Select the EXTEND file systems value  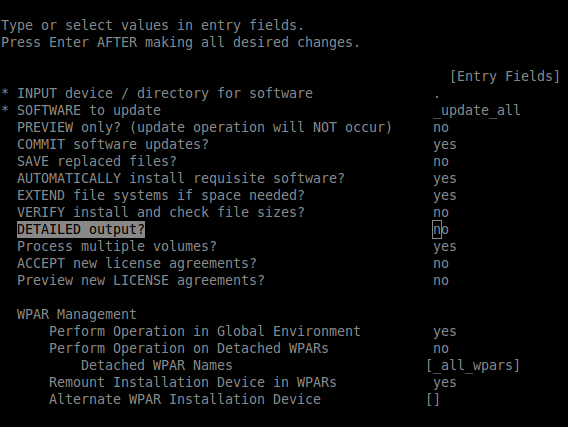point(445,196)
